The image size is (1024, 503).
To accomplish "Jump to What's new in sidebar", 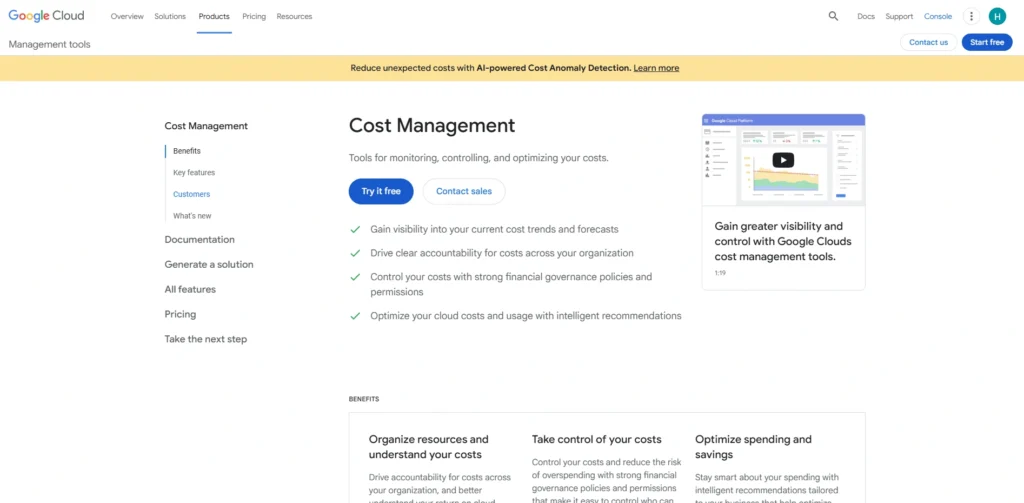I will pos(192,216).
